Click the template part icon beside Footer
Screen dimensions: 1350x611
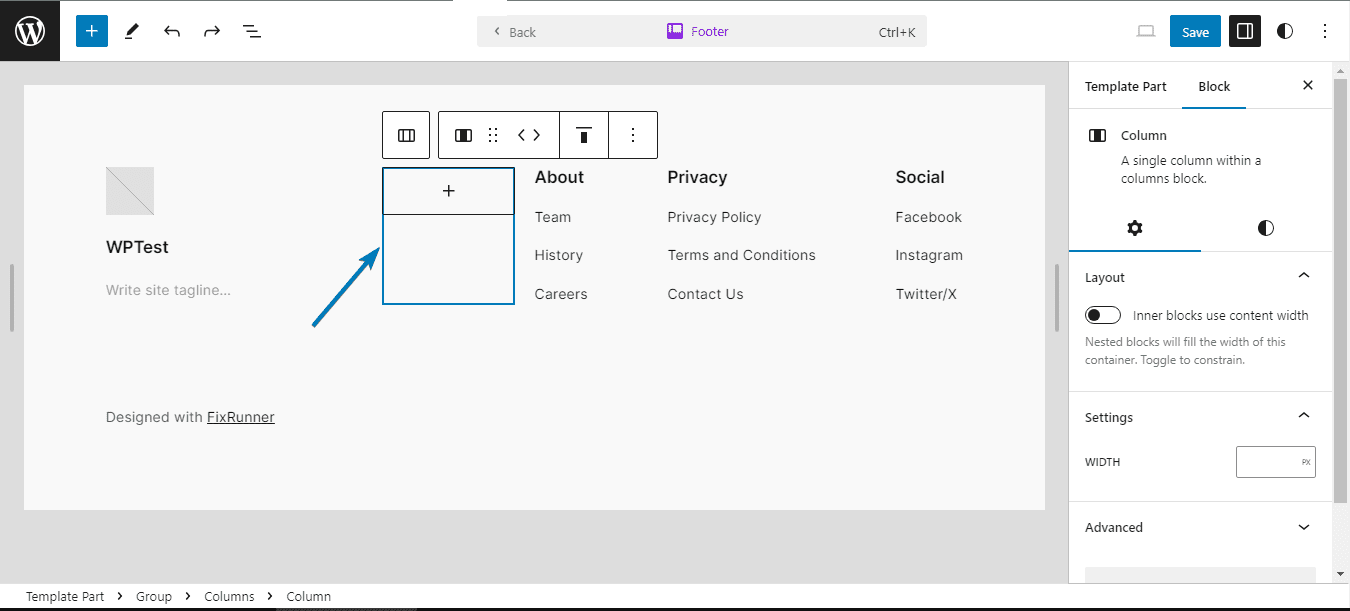pos(675,31)
